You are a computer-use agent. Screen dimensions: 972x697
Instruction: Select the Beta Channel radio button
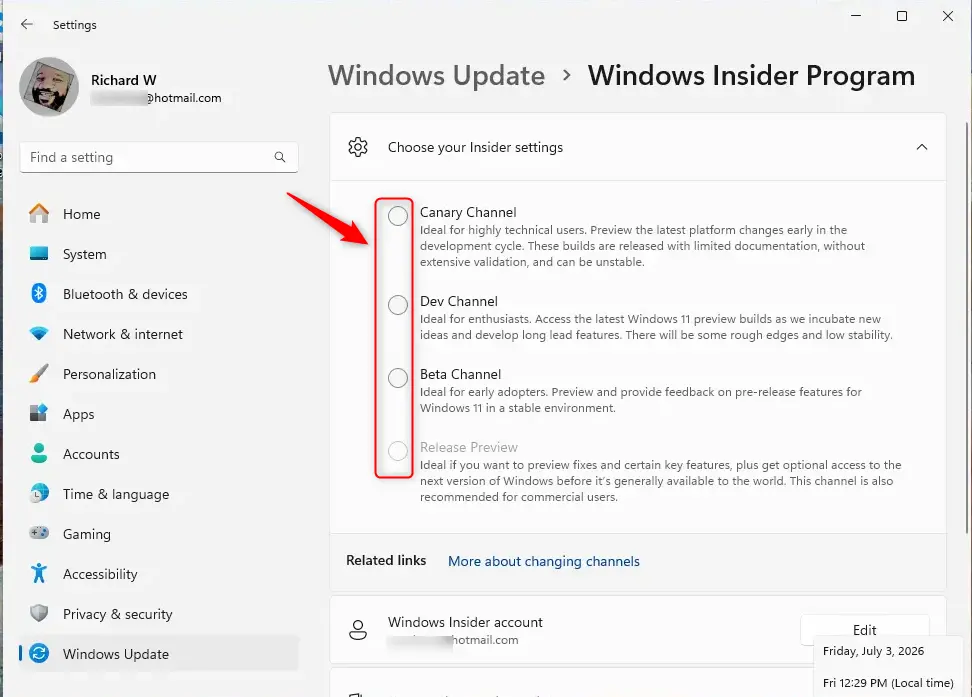(x=398, y=378)
